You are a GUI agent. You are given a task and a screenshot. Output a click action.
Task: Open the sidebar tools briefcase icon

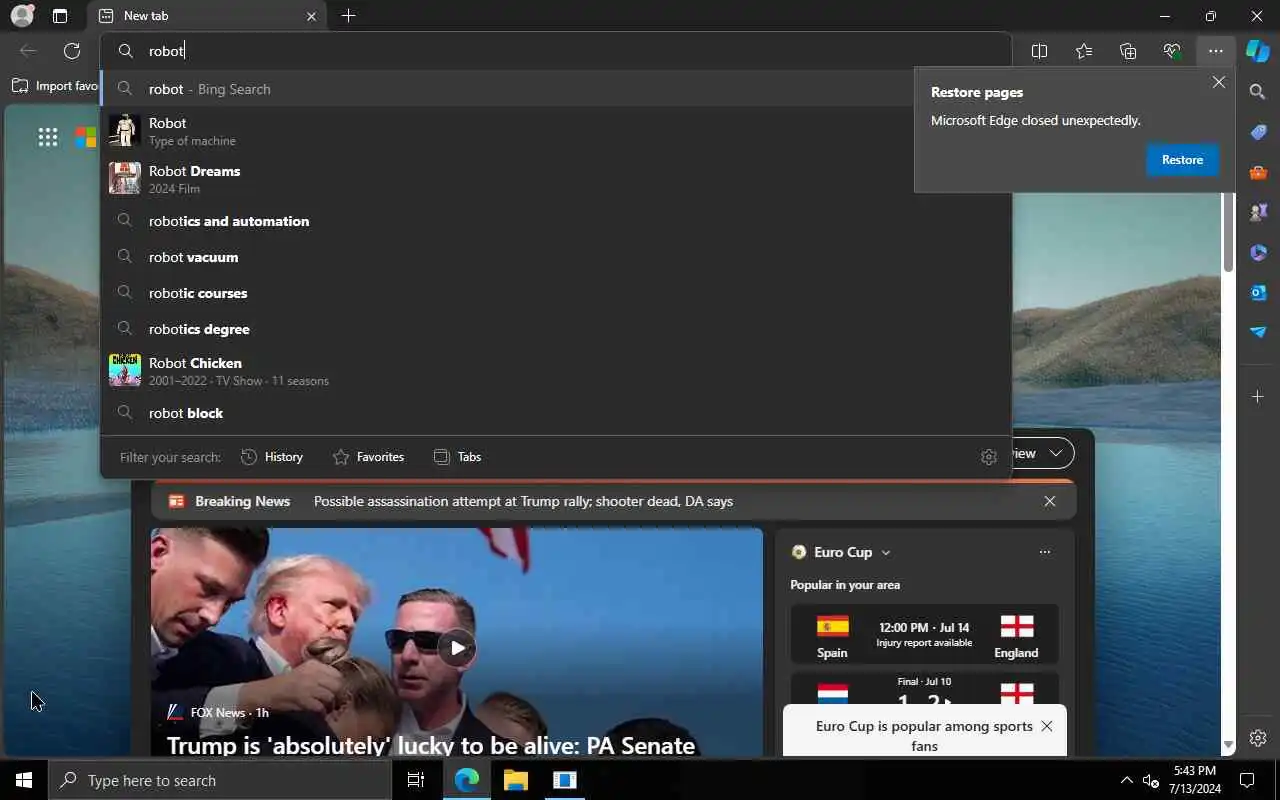coord(1258,172)
